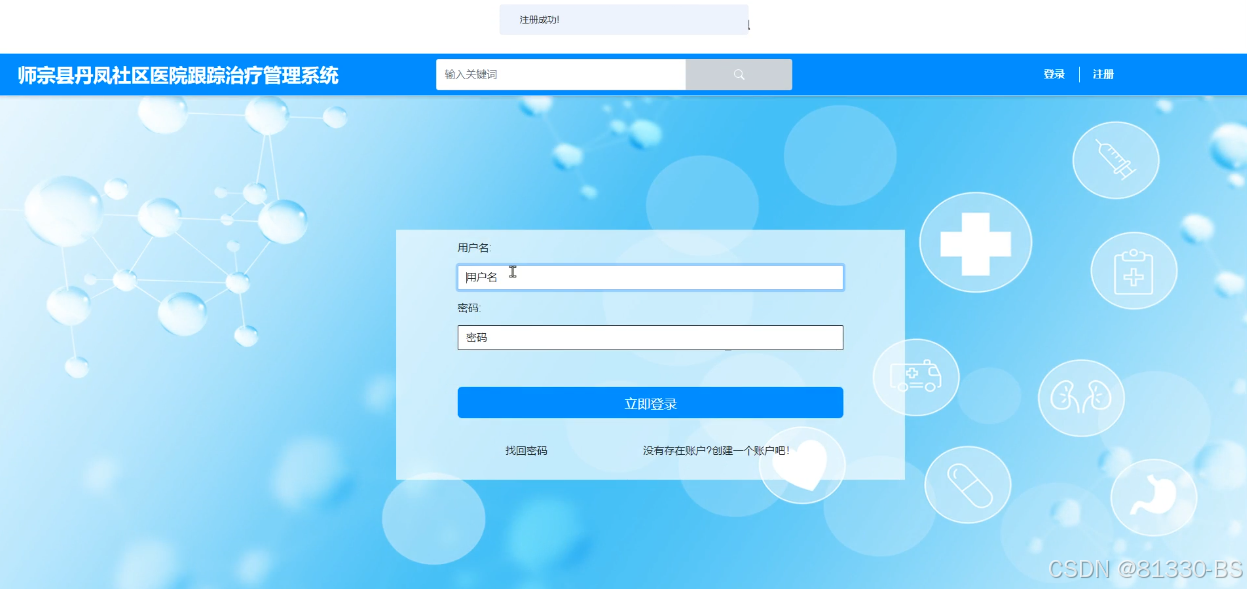Click the 用户名 input field
This screenshot has width=1247, height=589.
coord(650,277)
